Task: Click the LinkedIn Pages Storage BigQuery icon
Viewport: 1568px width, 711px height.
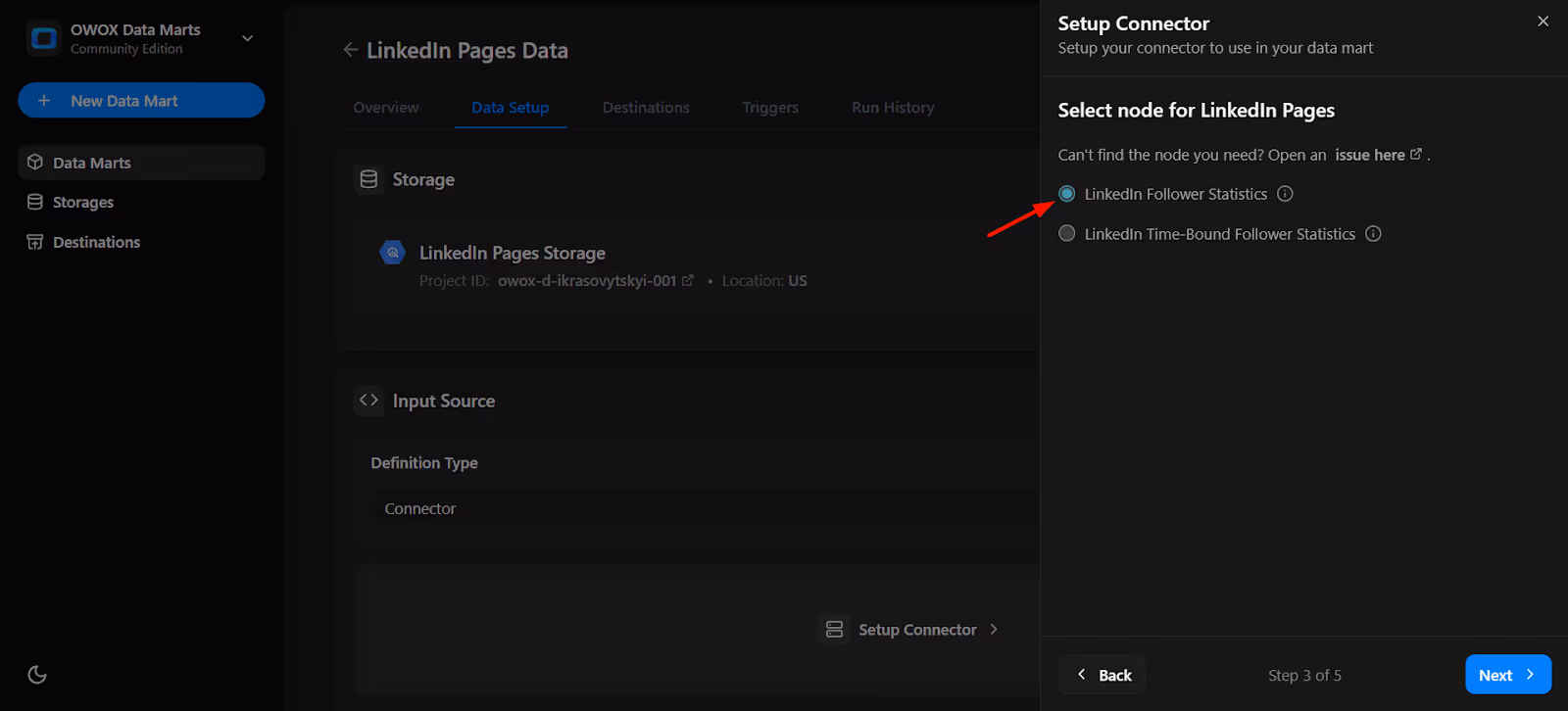Action: (x=393, y=253)
